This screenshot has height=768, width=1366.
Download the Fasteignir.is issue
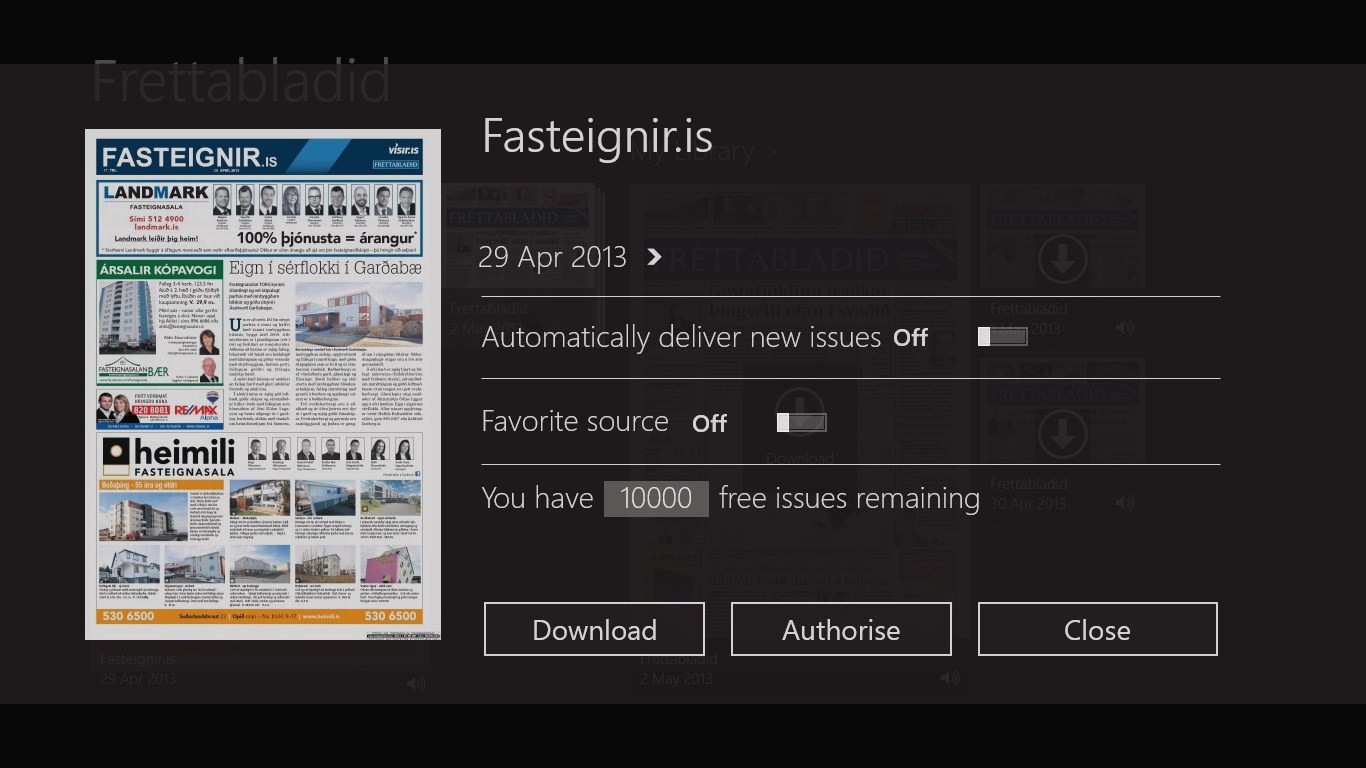click(594, 630)
